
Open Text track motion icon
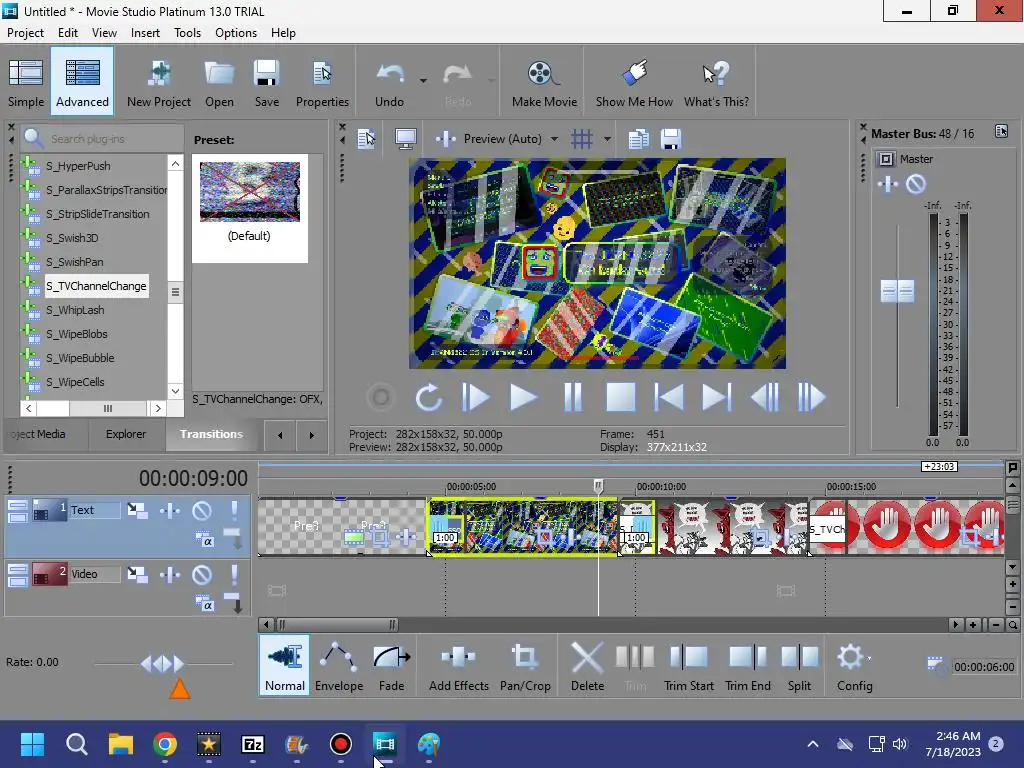[x=137, y=511]
